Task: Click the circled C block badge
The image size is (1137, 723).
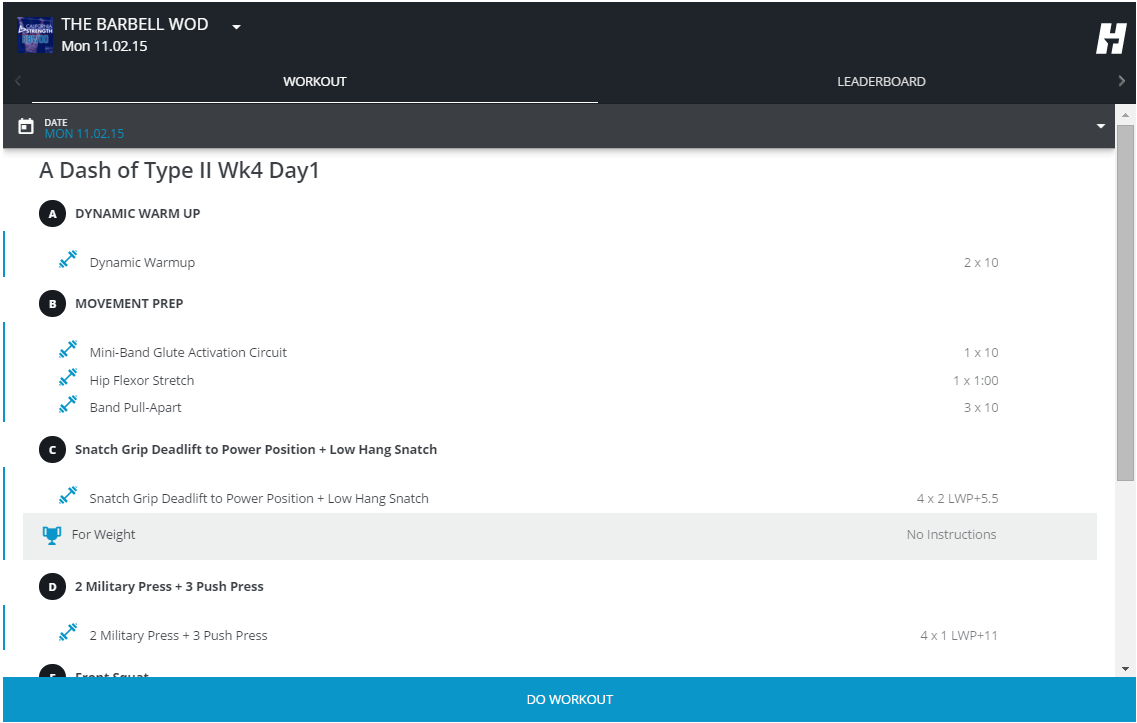Action: pos(52,450)
